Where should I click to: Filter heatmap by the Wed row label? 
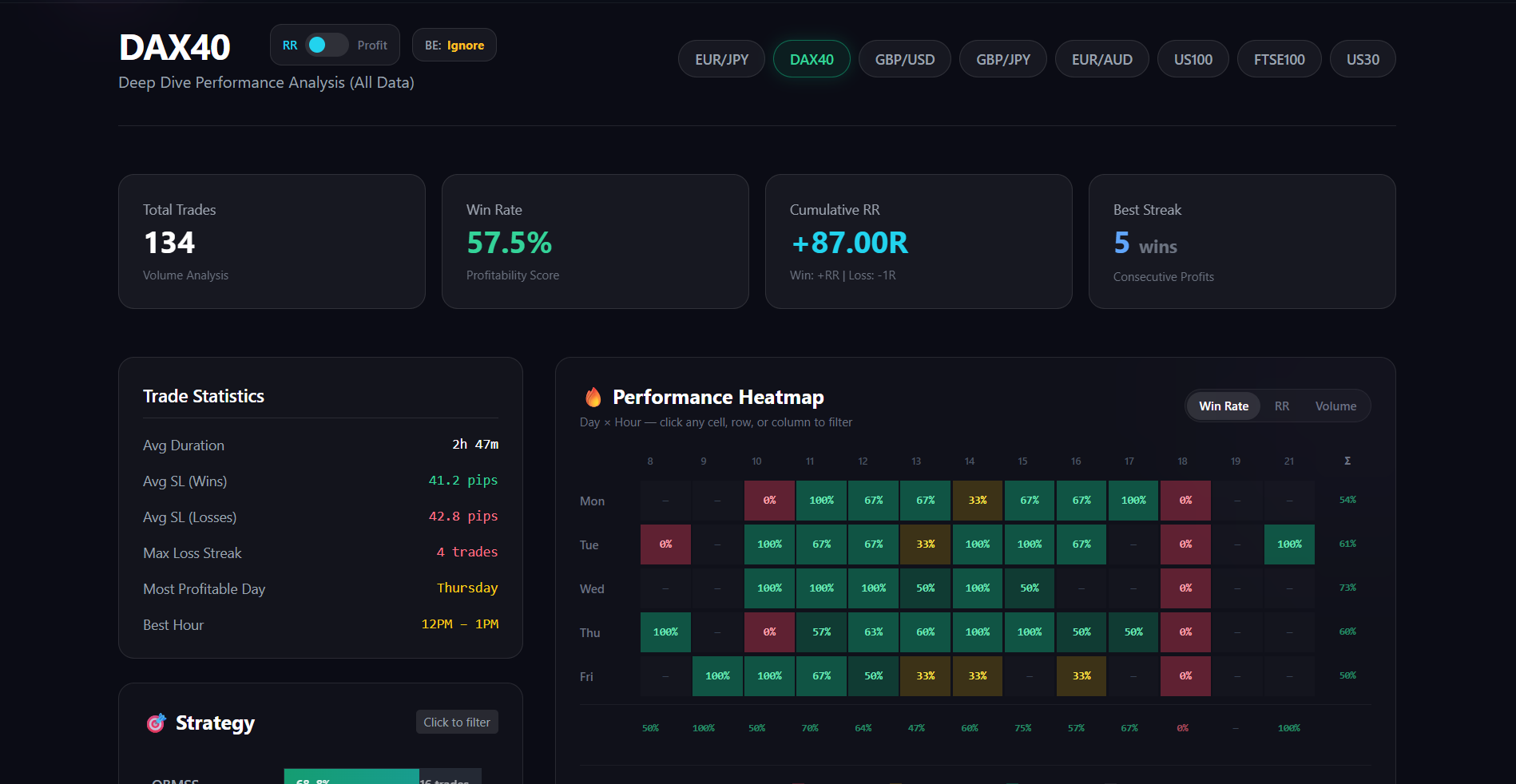pyautogui.click(x=592, y=588)
